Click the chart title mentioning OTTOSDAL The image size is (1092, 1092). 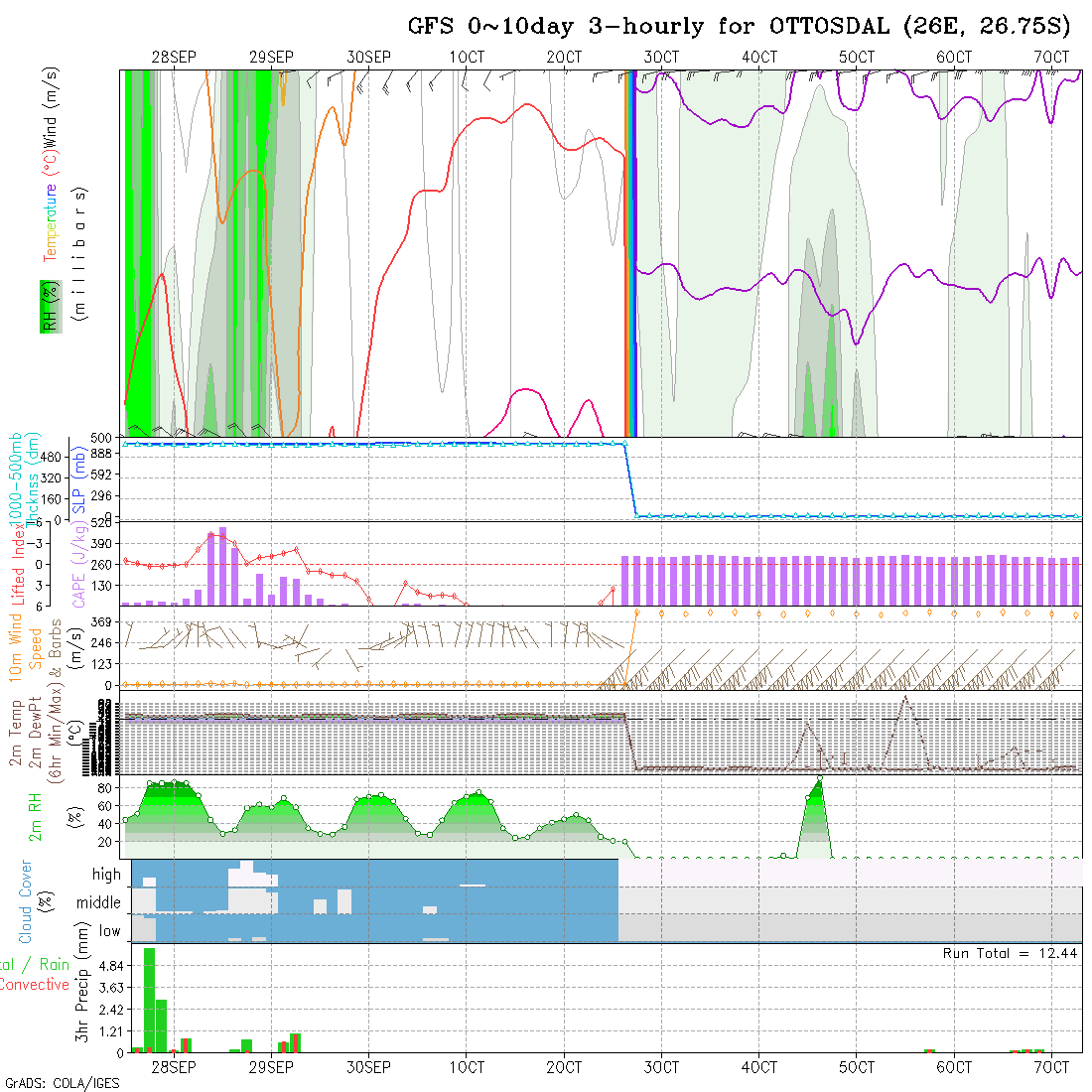pyautogui.click(x=740, y=26)
